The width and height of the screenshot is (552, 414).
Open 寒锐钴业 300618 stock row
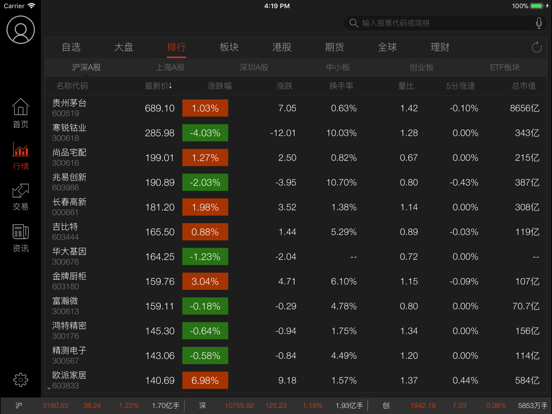296,133
